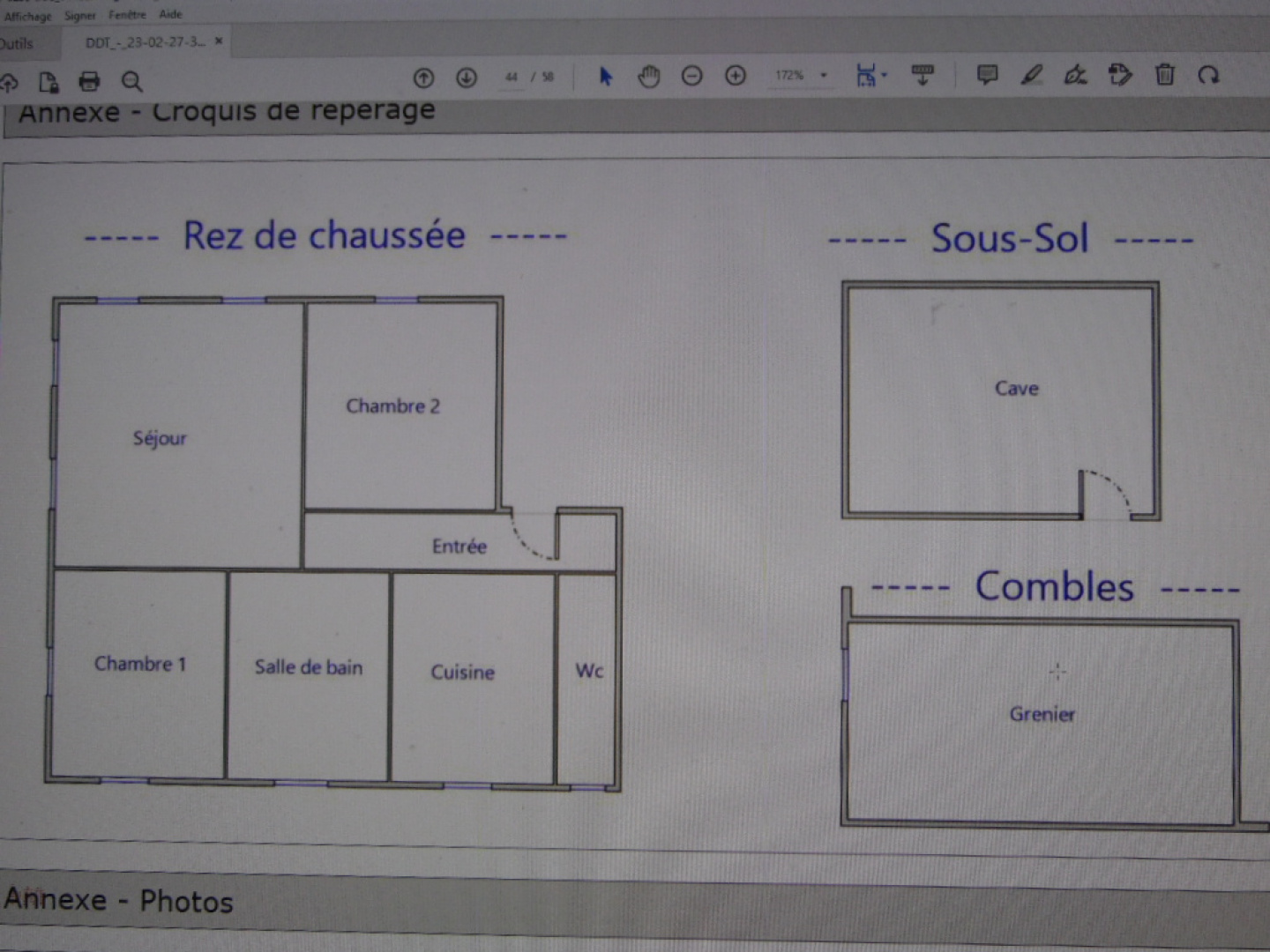
Task: Activate the hand pan tool
Action: 649,77
